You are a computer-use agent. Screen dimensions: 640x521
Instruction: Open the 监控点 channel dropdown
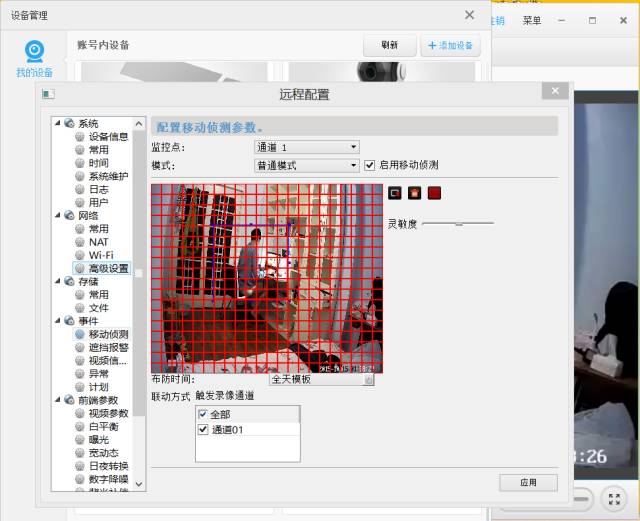pyautogui.click(x=306, y=148)
